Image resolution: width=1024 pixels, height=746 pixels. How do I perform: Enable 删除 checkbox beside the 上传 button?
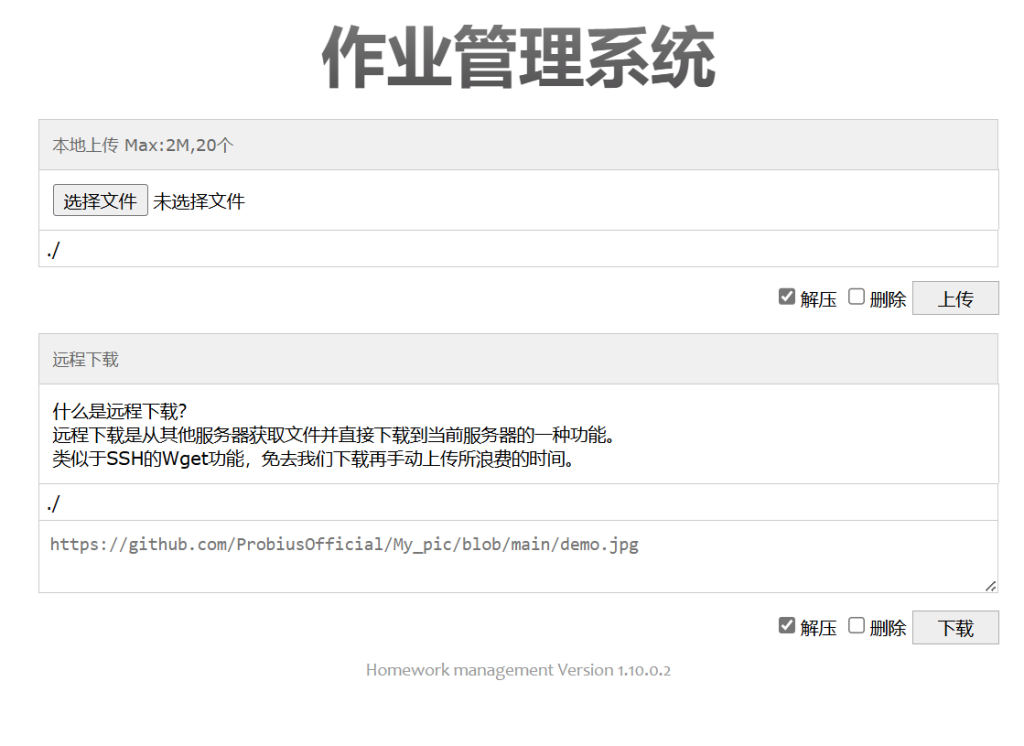pyautogui.click(x=856, y=297)
